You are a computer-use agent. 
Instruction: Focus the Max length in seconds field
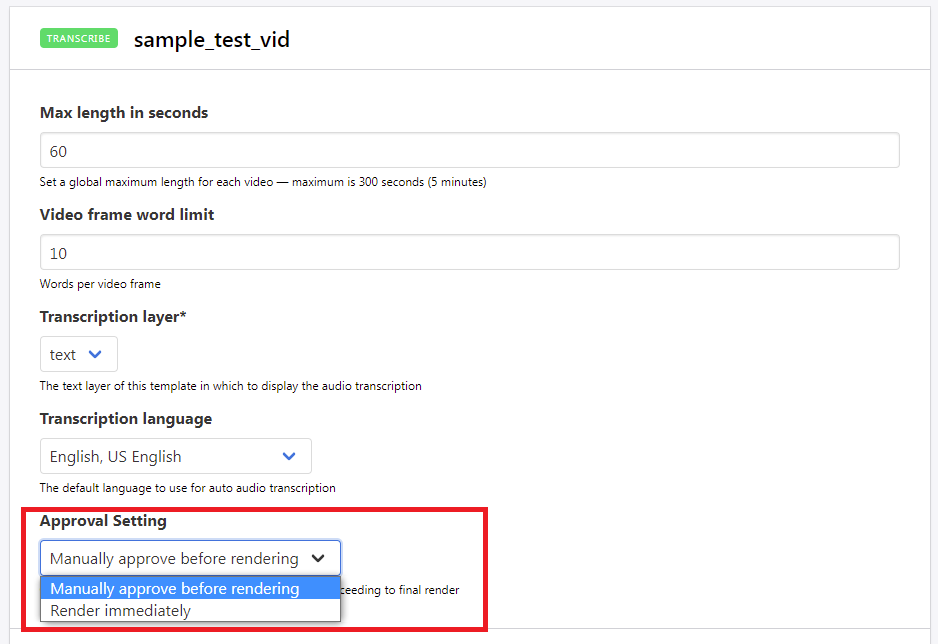point(469,151)
